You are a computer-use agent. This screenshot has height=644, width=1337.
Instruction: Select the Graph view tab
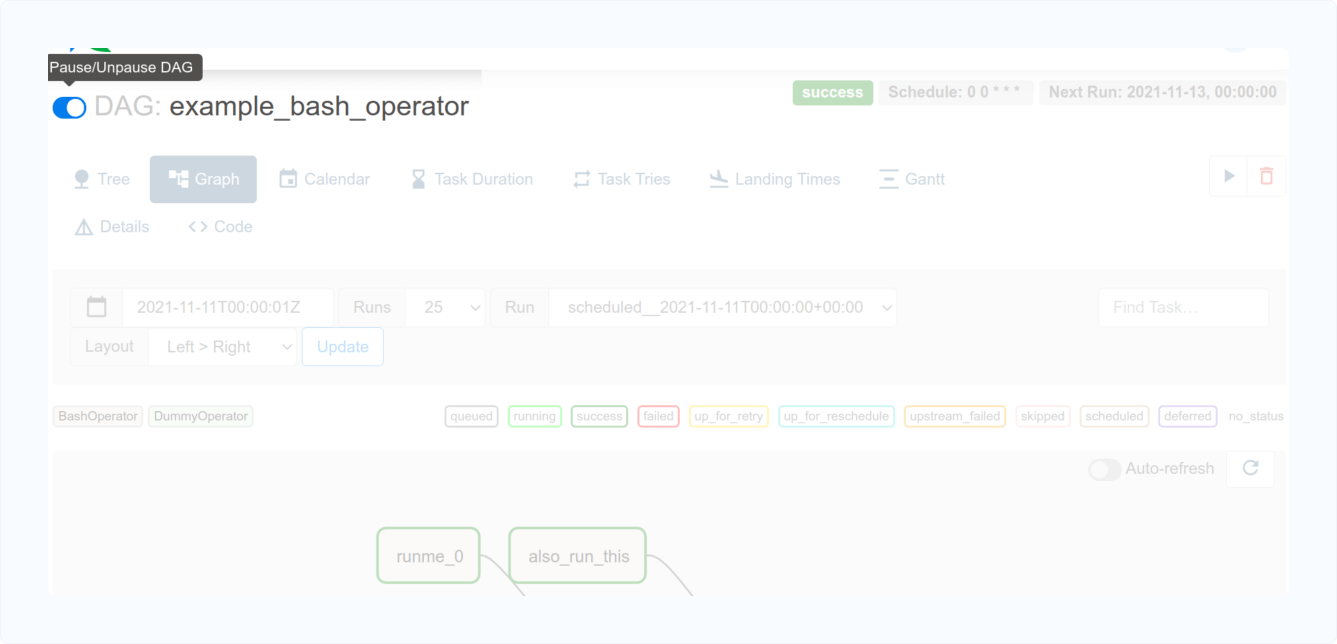pyautogui.click(x=203, y=179)
